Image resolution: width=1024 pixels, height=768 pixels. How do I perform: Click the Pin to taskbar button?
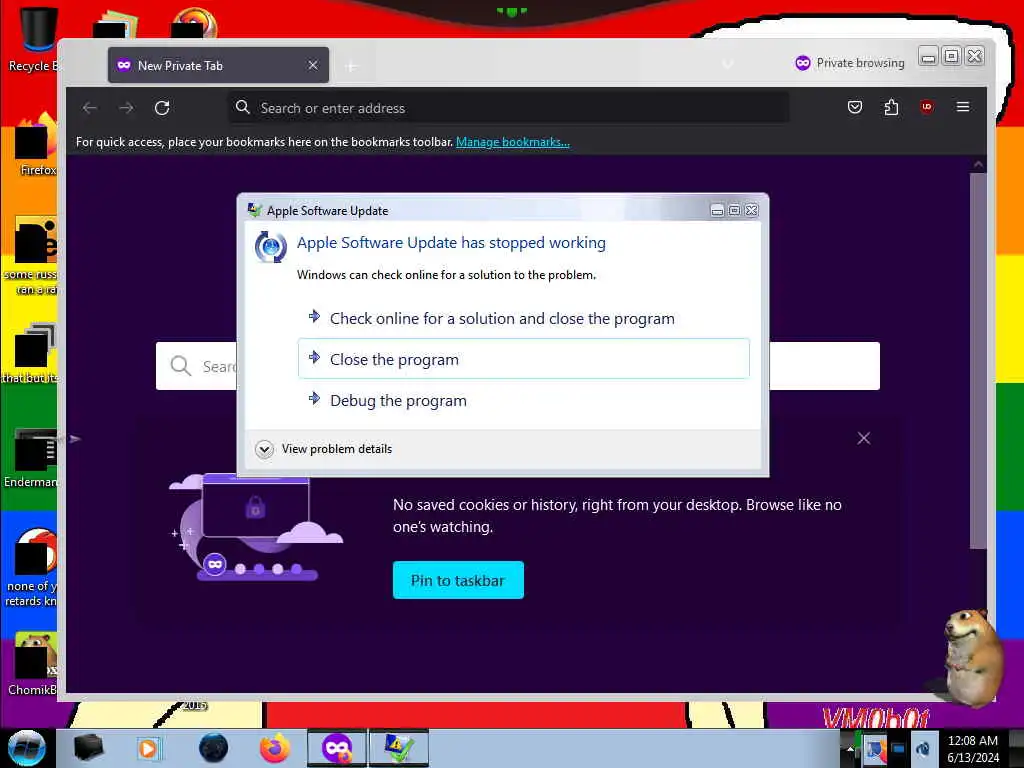pyautogui.click(x=458, y=580)
